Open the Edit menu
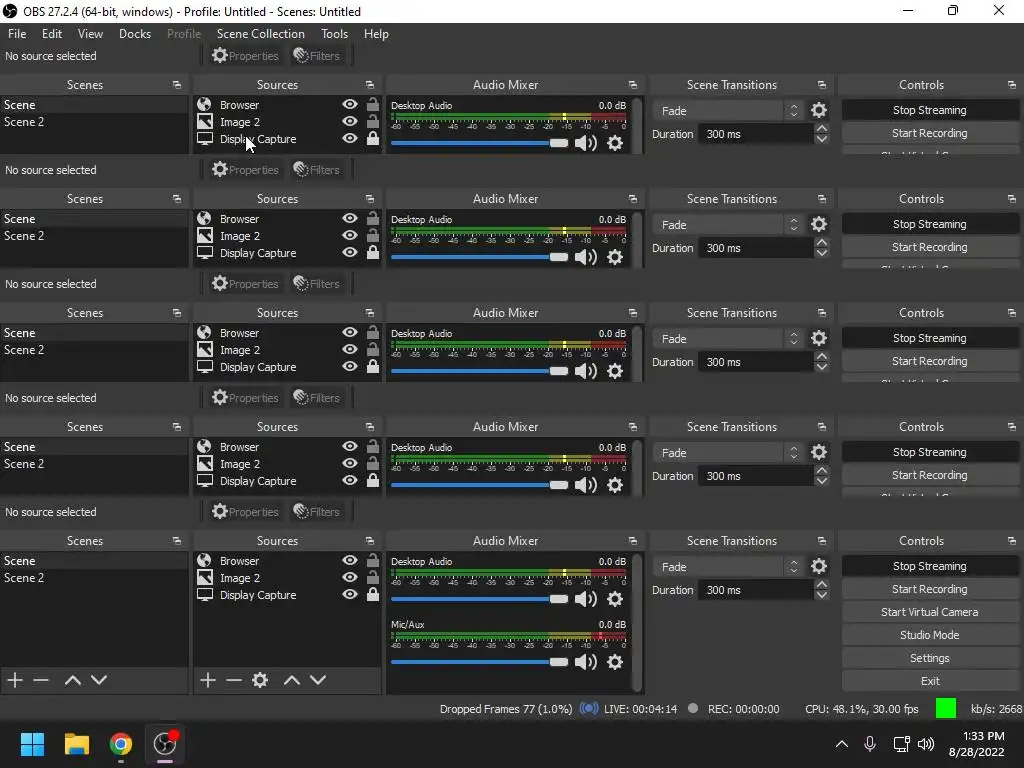This screenshot has width=1024, height=768. click(x=52, y=34)
